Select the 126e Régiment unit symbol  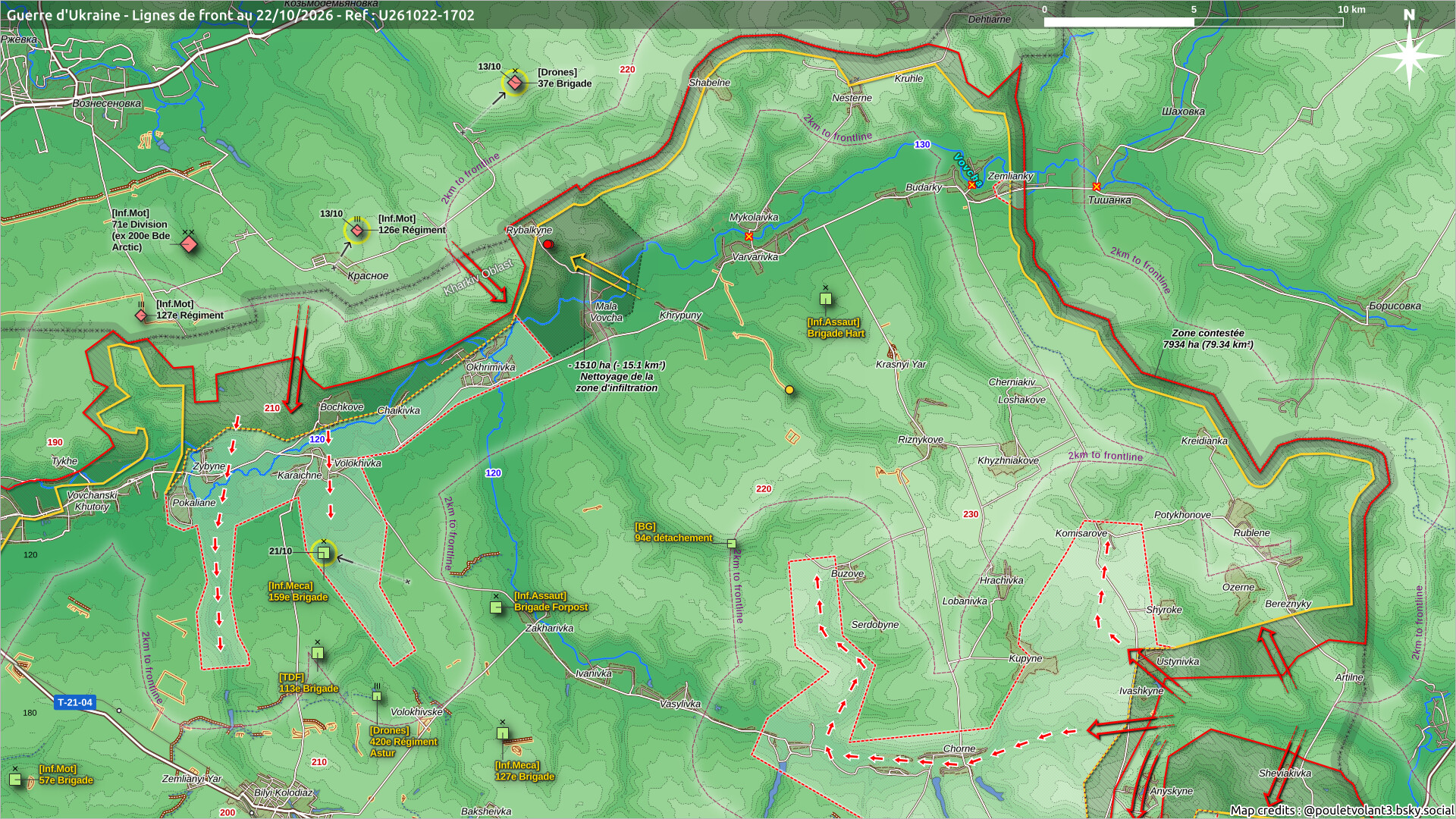357,230
